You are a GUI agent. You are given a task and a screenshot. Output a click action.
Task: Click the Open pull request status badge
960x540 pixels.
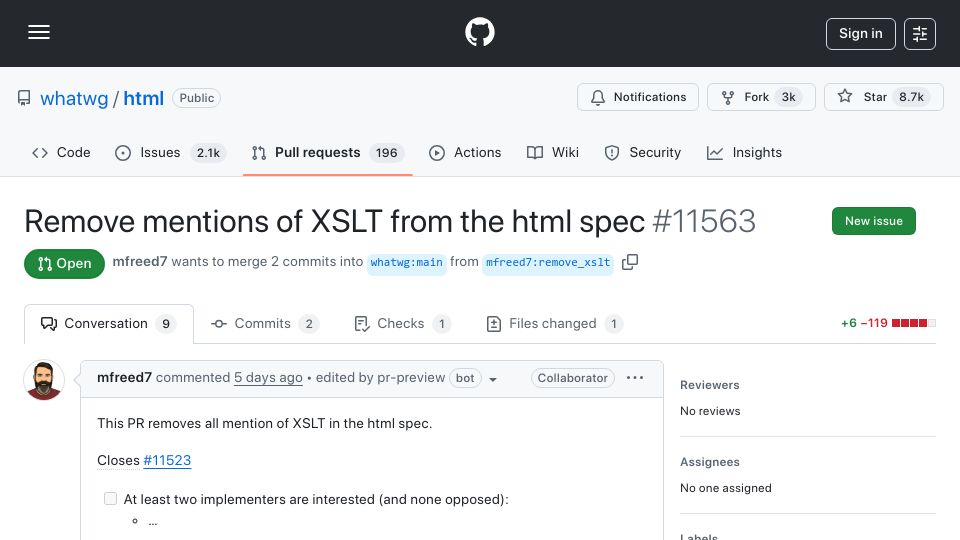(64, 264)
